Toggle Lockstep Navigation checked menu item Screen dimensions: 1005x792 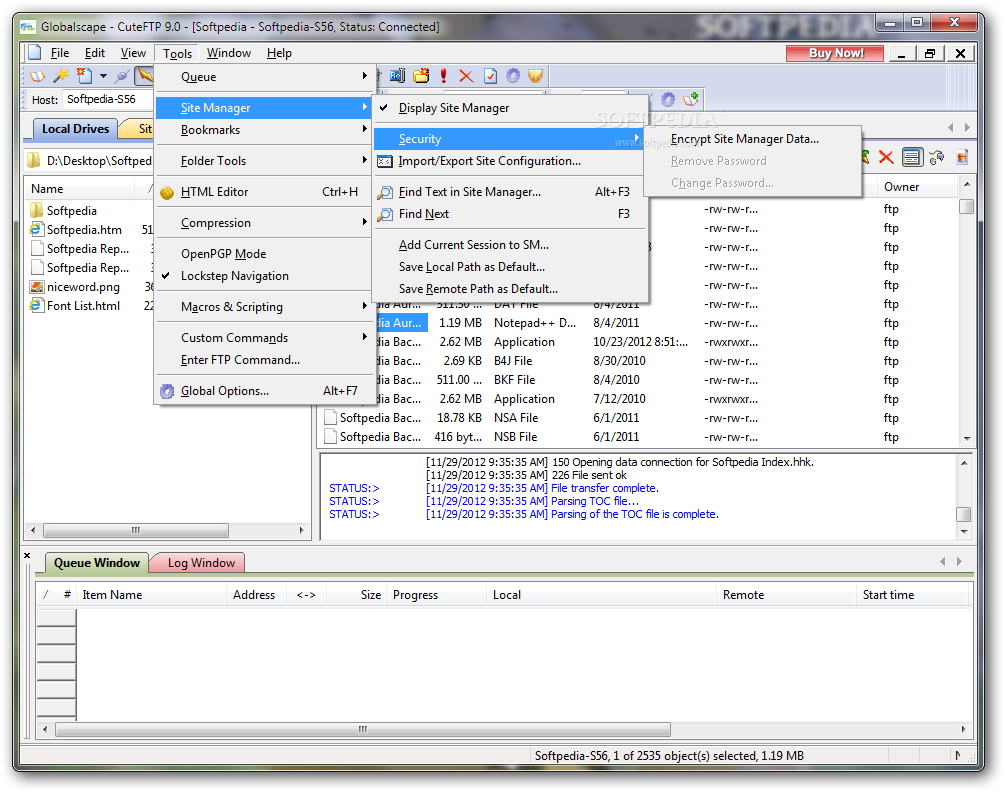click(263, 276)
